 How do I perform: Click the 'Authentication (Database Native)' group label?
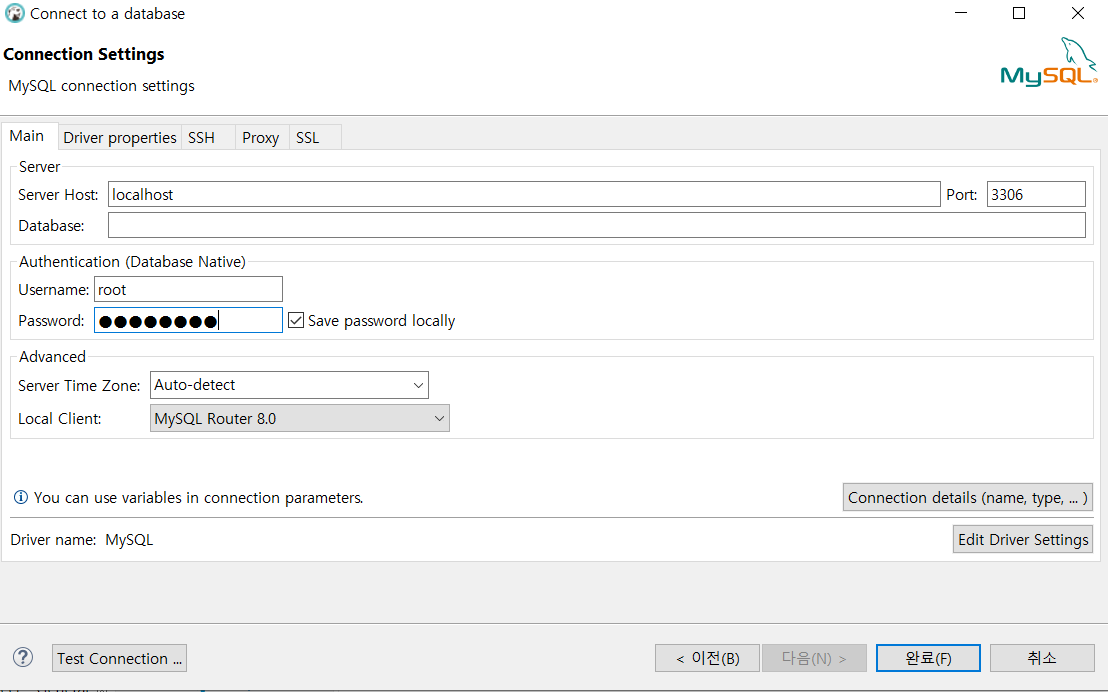point(132,262)
